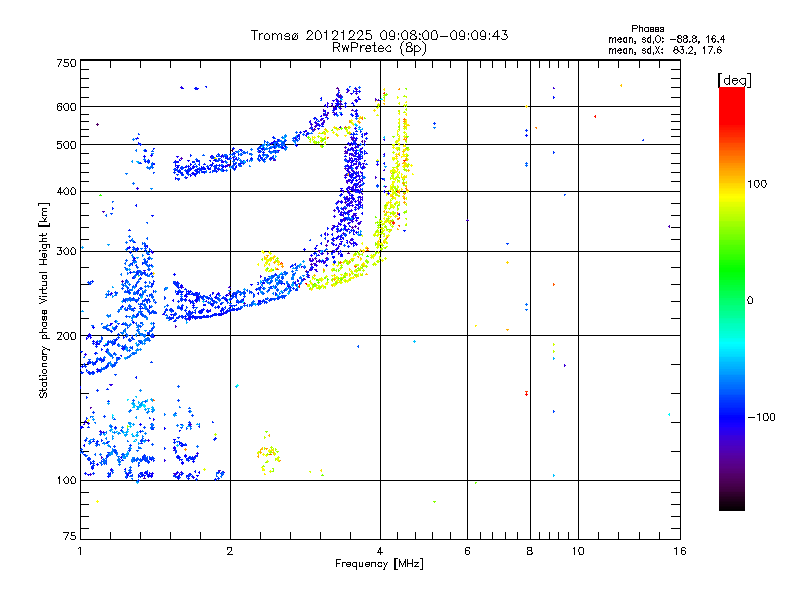
Task: Click the "mean, sd,X: 83.2, 17.6" statistics line
Action: click(665, 50)
